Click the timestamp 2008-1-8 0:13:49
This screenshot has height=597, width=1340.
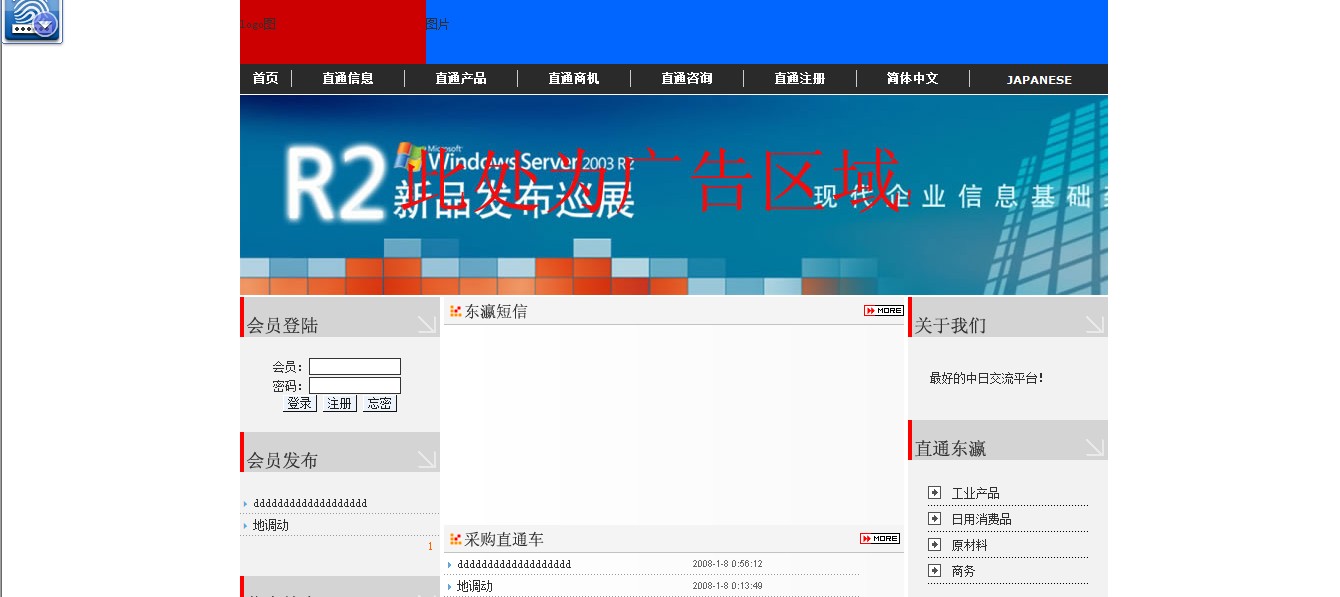click(727, 586)
